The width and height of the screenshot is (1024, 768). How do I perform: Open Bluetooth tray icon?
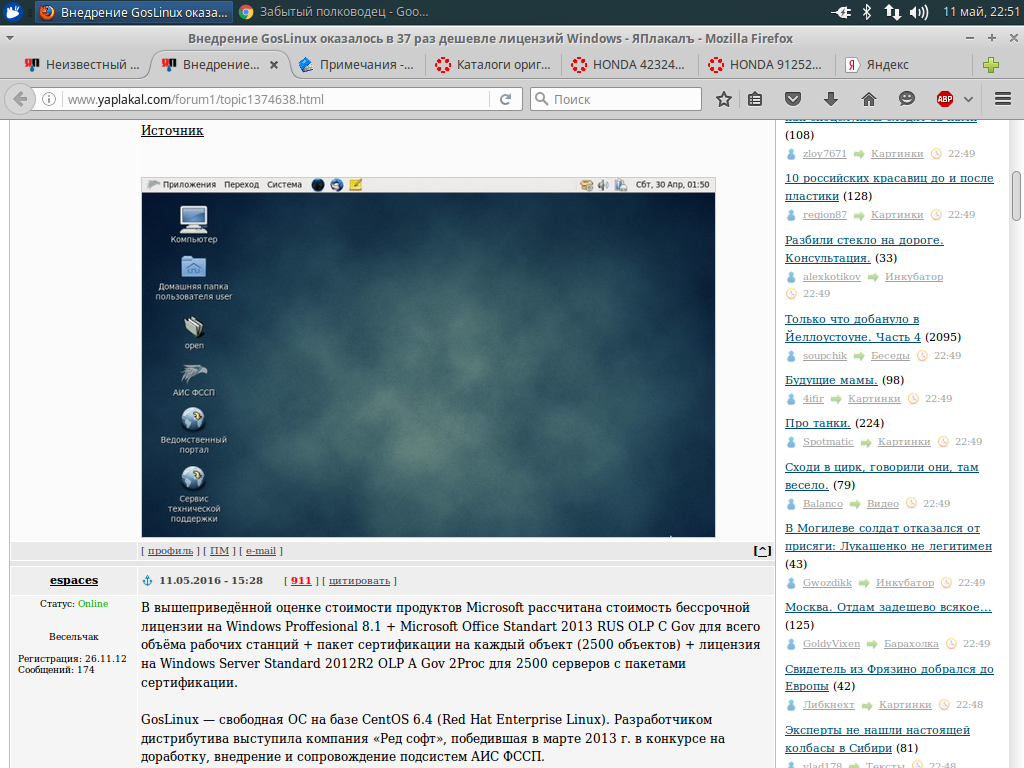click(x=867, y=12)
